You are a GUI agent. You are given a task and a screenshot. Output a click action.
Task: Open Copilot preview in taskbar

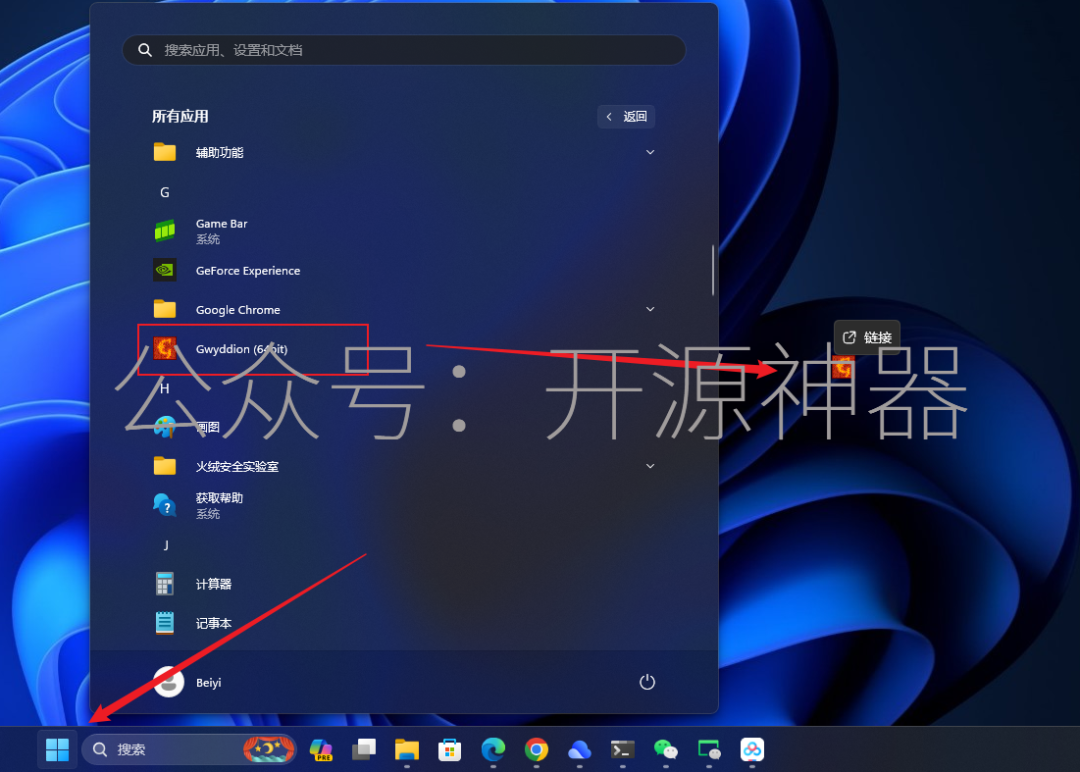coord(321,749)
